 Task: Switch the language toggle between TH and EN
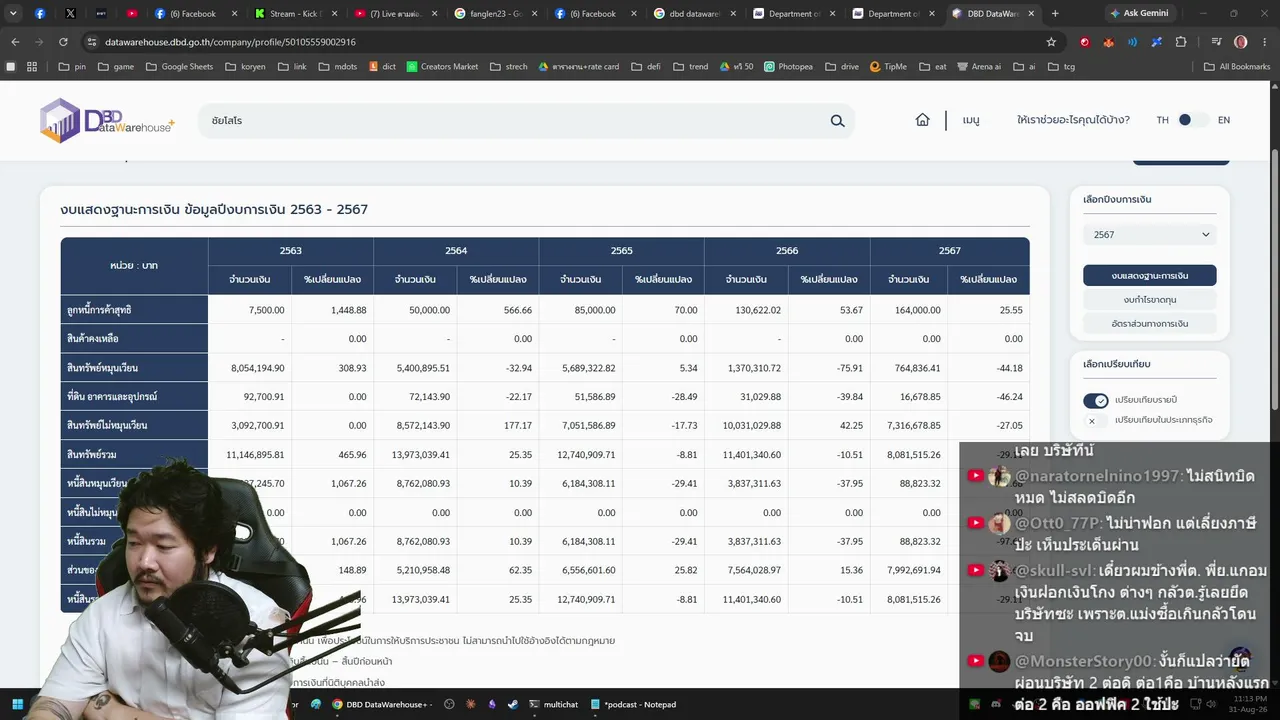[1192, 120]
